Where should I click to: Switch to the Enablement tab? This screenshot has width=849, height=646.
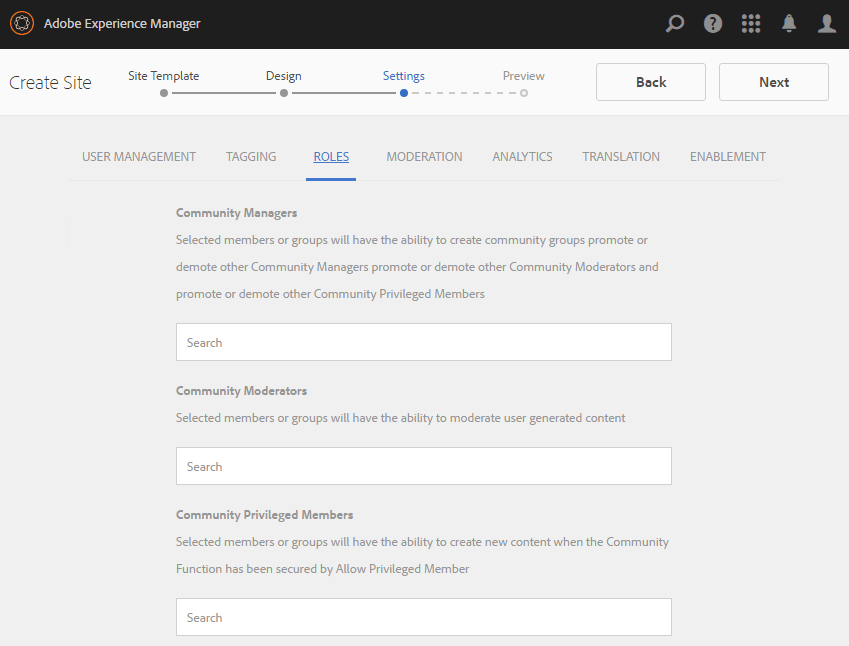[x=728, y=157]
